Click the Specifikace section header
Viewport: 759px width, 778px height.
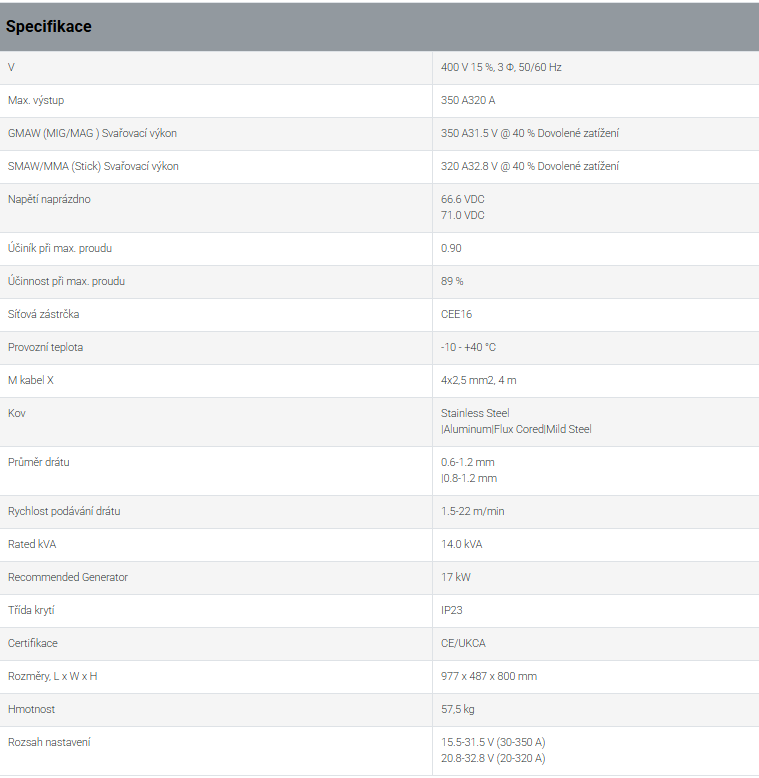pyautogui.click(x=49, y=26)
